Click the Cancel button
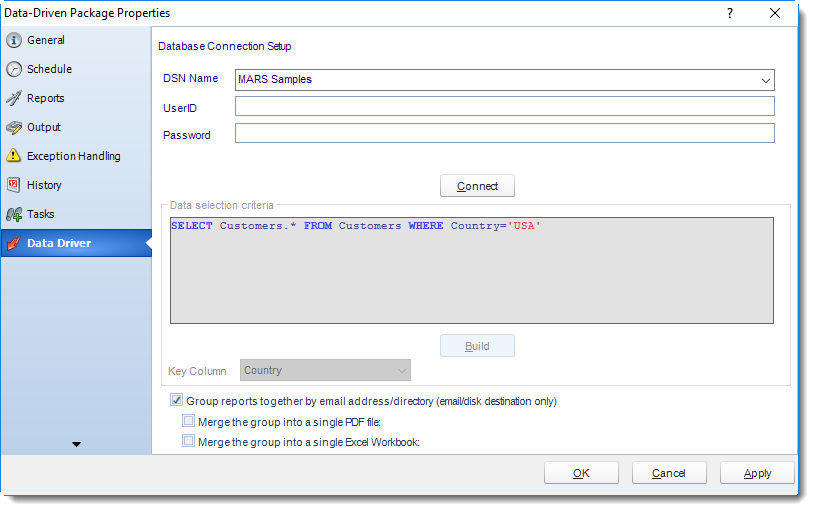The height and width of the screenshot is (511, 814). pyautogui.click(x=669, y=473)
